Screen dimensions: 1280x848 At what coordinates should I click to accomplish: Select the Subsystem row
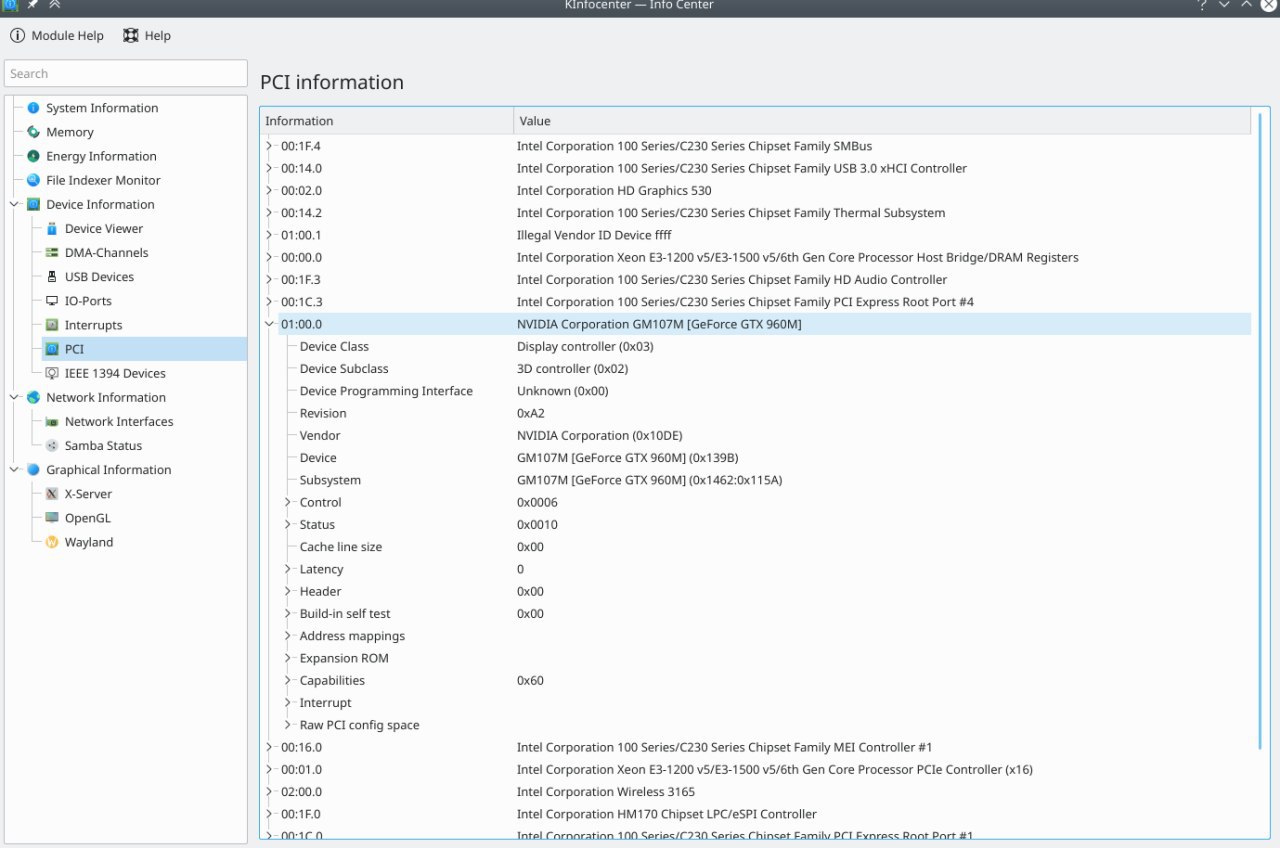point(755,480)
